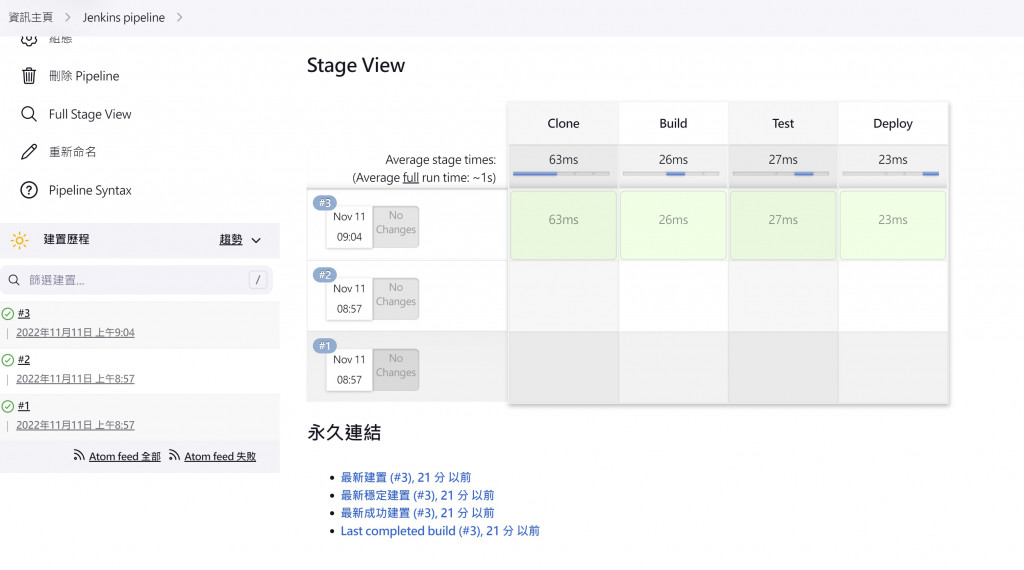Image resolution: width=1024 pixels, height=570 pixels.
Task: Click the #2 build badge in Stage View
Action: point(324,275)
